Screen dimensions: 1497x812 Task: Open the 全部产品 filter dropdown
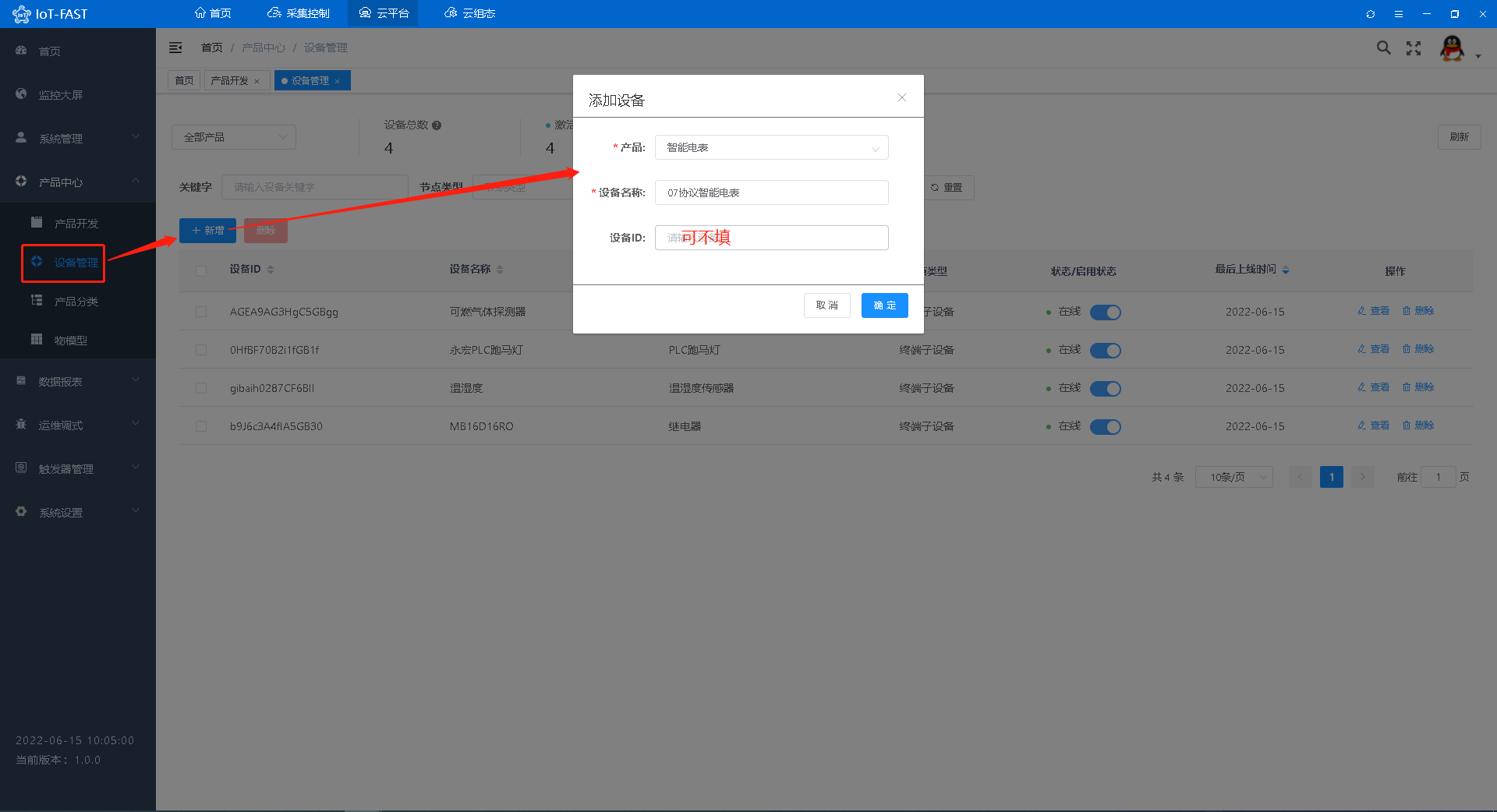(234, 137)
